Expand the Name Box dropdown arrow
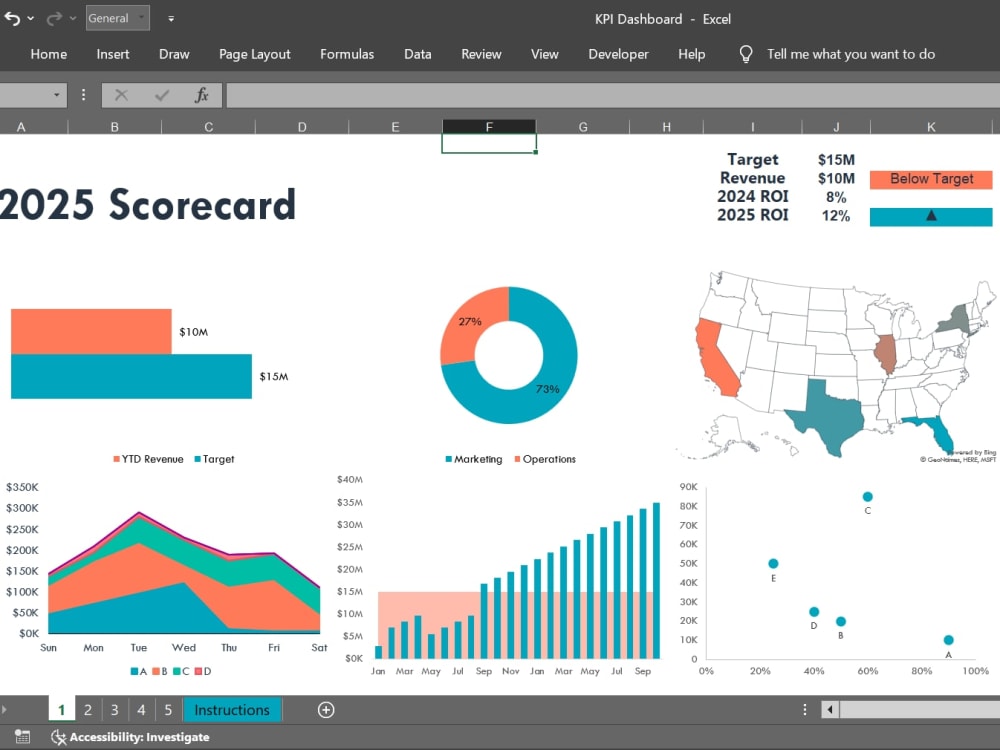This screenshot has height=750, width=1000. coord(56,95)
